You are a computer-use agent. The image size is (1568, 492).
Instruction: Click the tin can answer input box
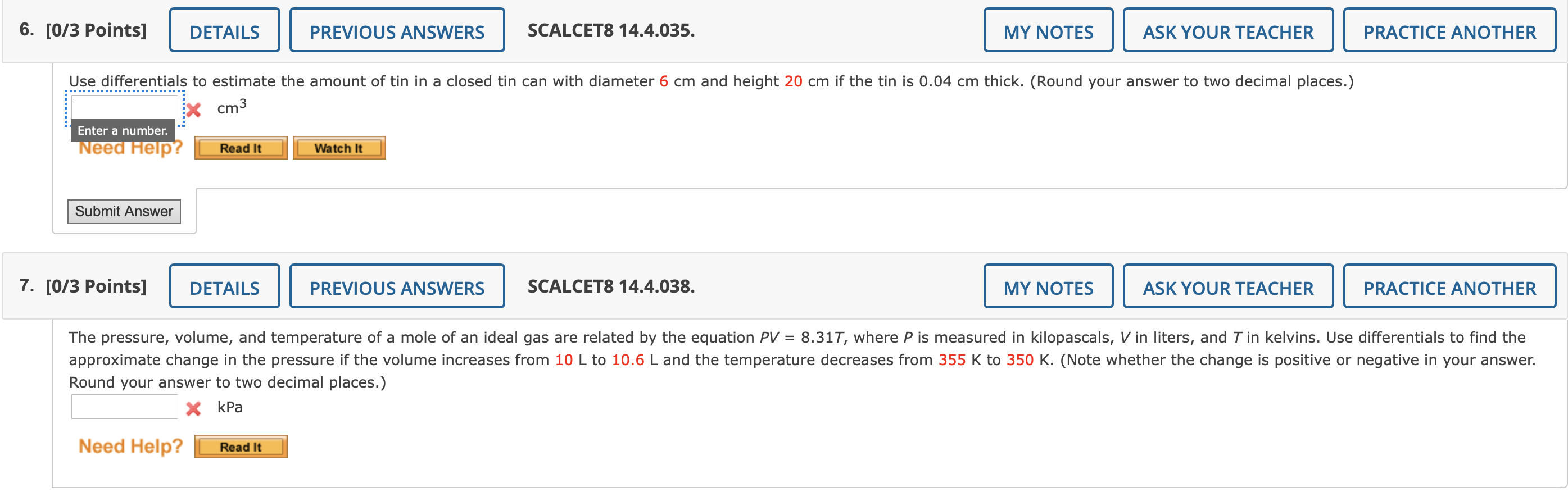[125, 108]
